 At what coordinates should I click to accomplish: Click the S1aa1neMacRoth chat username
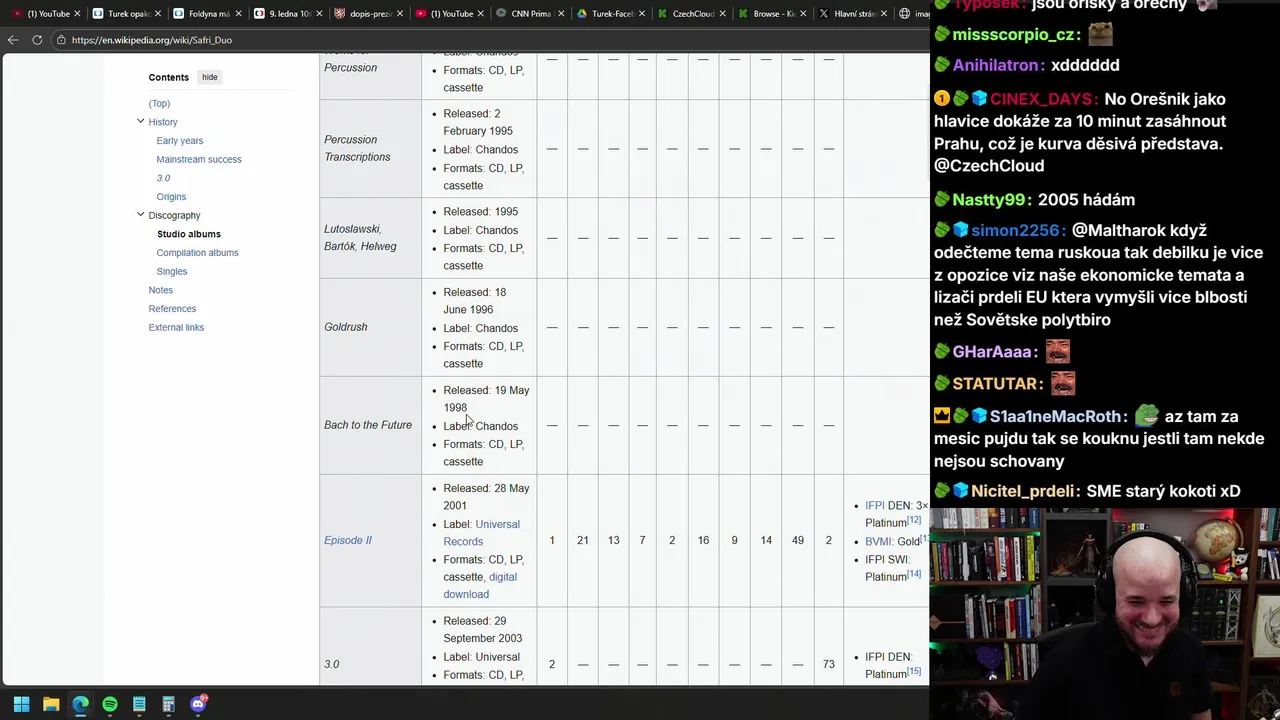pyautogui.click(x=1056, y=417)
